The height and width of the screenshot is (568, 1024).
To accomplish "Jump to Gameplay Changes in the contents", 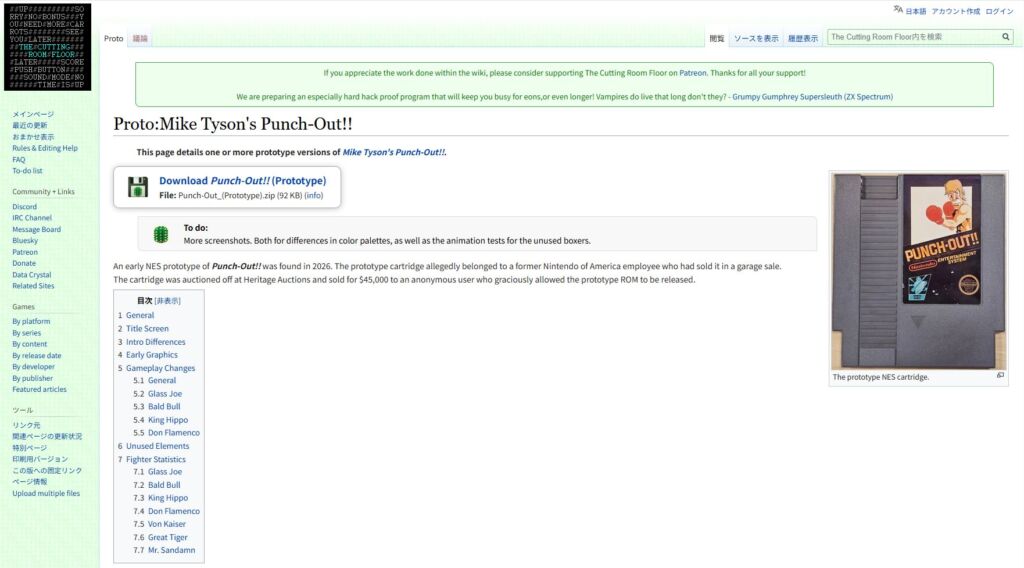I will click(160, 368).
